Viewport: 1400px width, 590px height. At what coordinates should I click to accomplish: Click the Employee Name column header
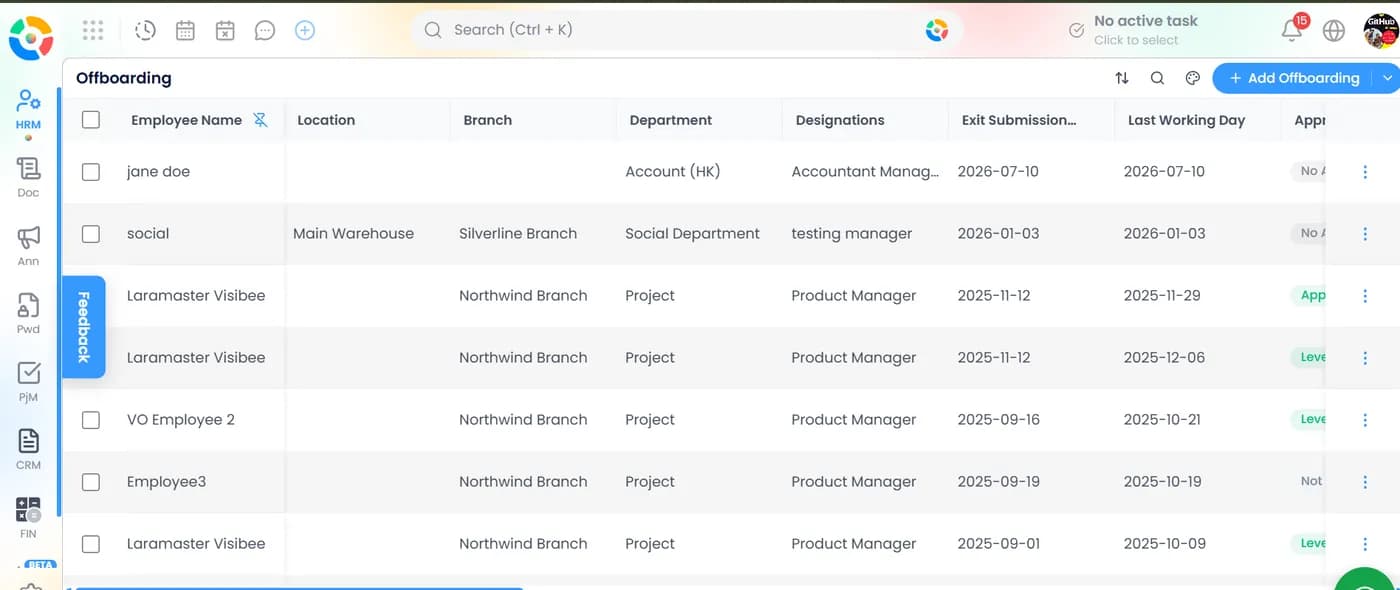click(186, 120)
